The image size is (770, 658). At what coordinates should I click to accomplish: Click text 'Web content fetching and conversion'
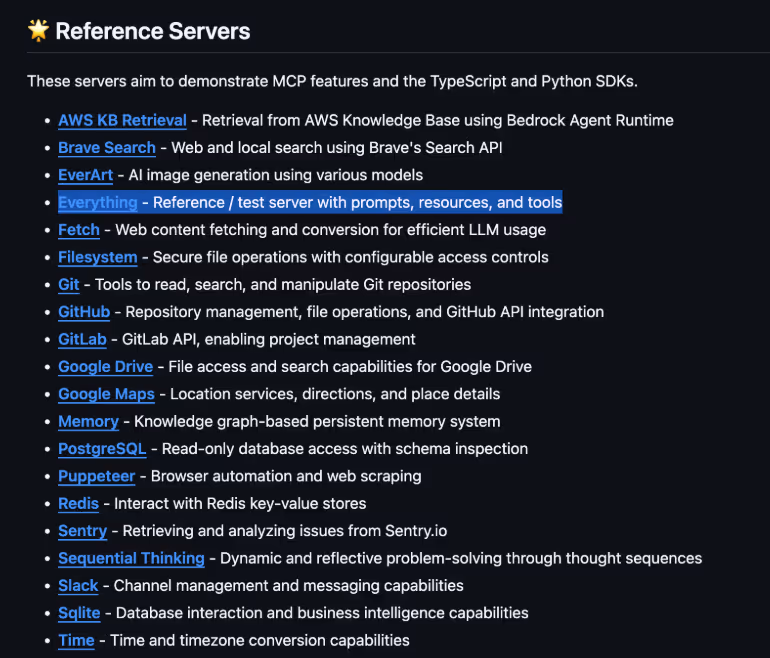click(x=247, y=230)
